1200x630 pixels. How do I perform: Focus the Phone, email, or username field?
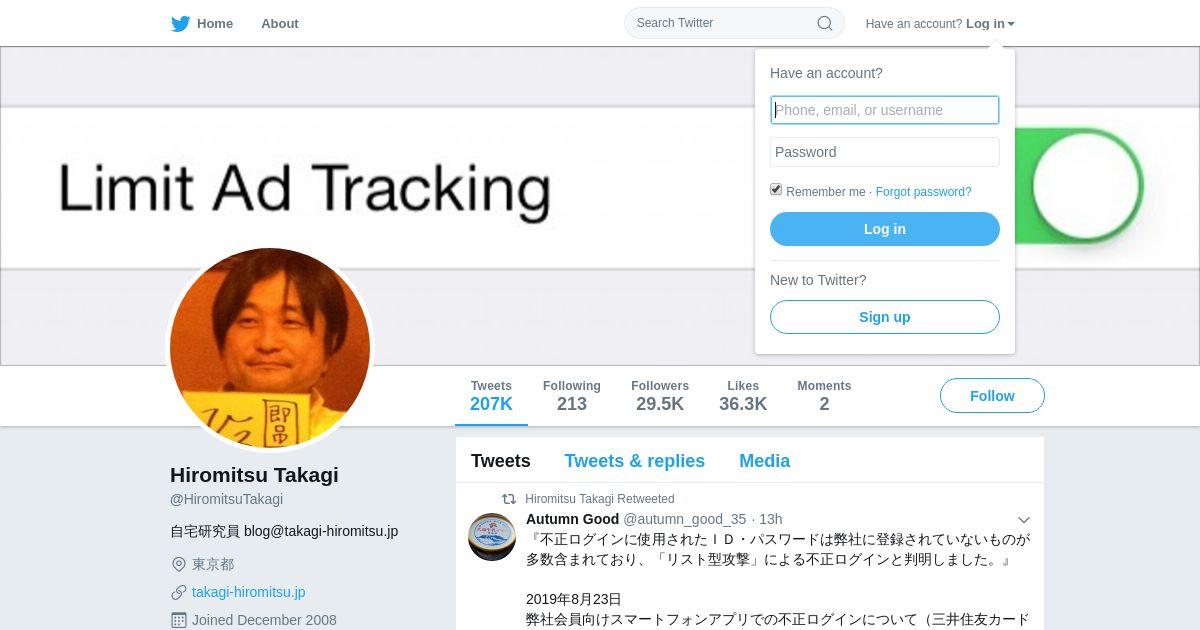tap(885, 110)
